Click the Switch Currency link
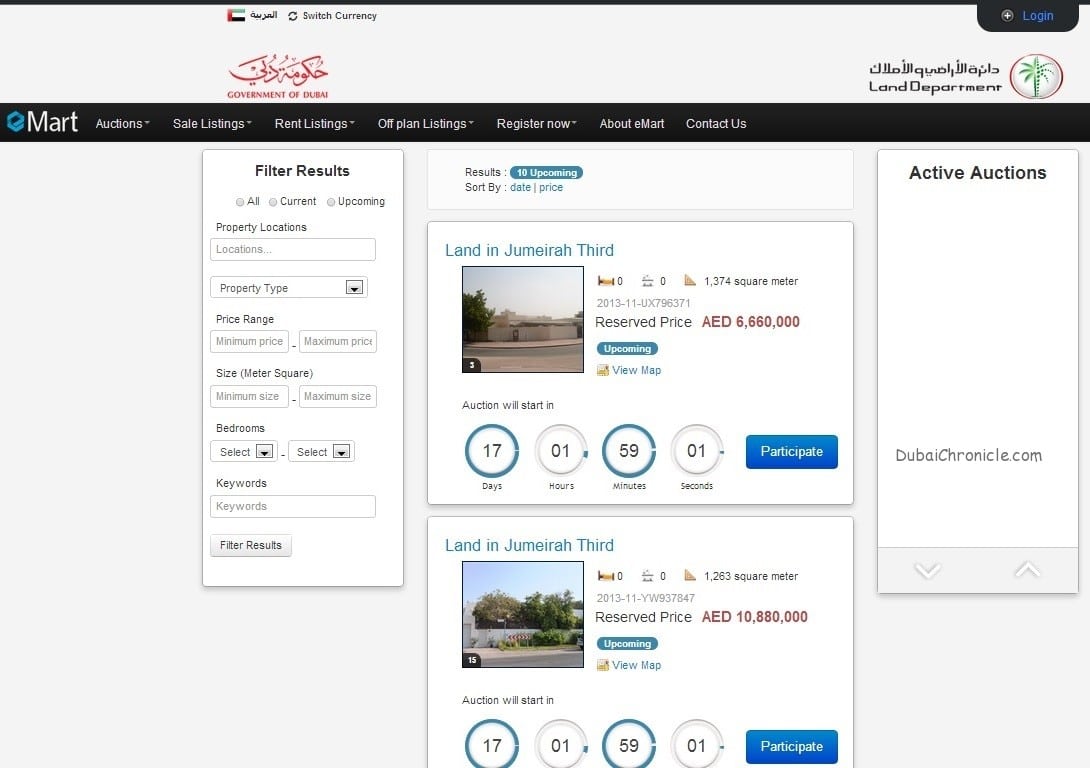Viewport: 1090px width, 768px height. (x=339, y=15)
